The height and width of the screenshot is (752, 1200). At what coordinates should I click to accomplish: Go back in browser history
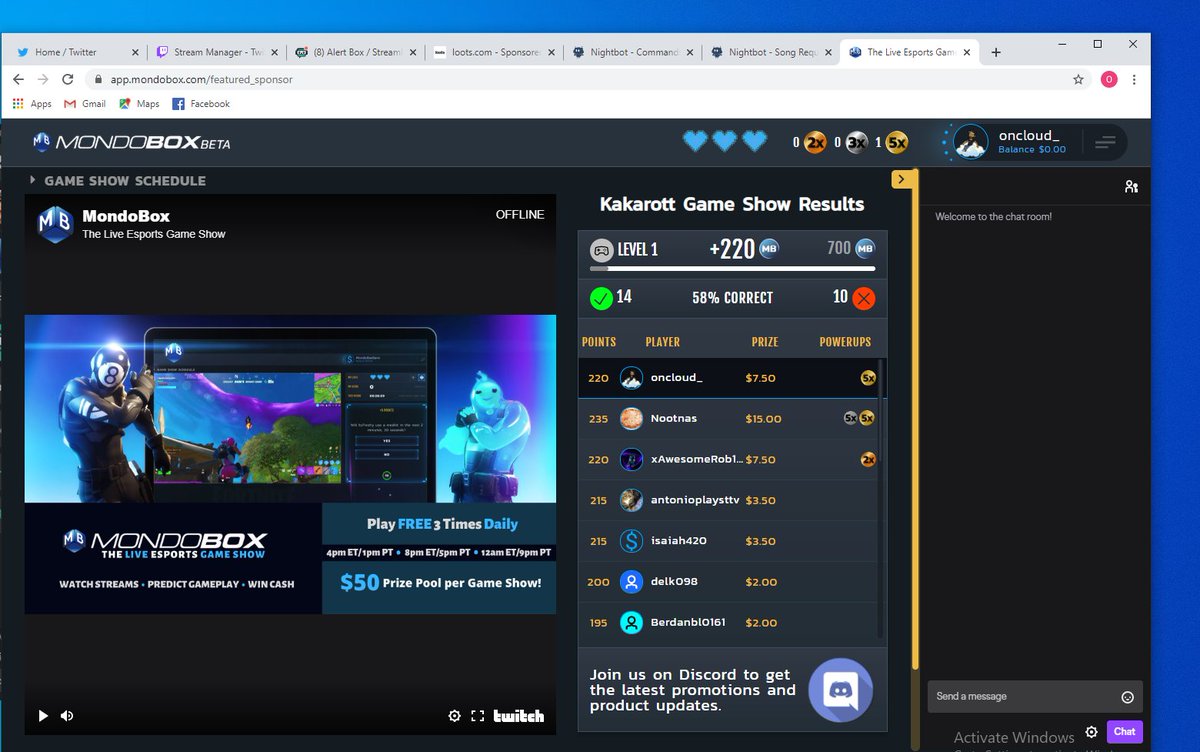click(19, 79)
